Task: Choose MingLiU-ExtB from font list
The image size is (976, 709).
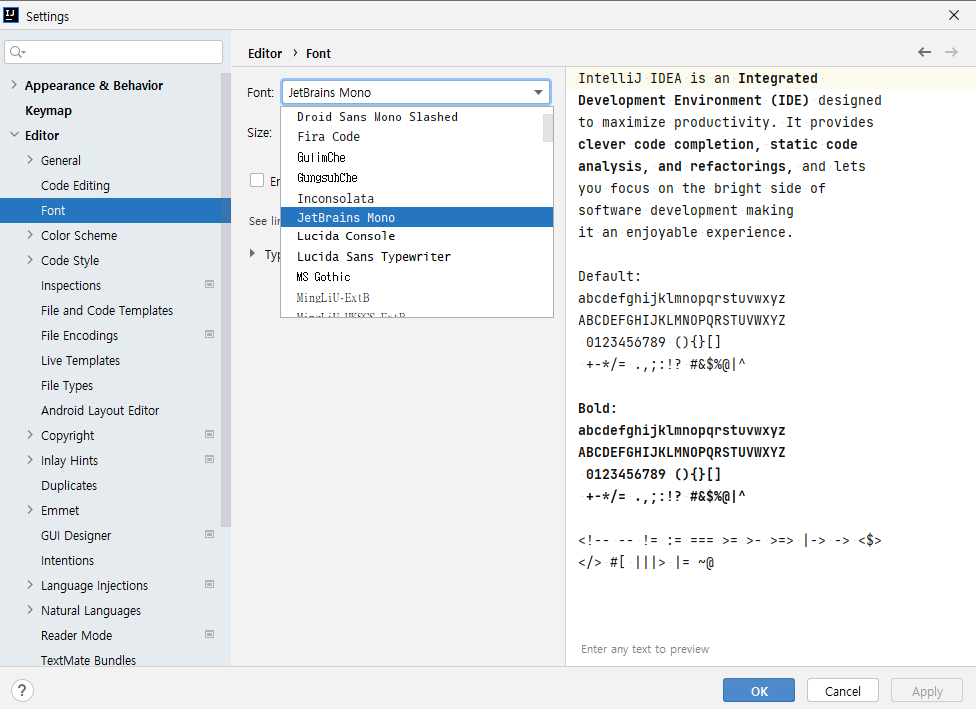Action: pyautogui.click(x=417, y=298)
